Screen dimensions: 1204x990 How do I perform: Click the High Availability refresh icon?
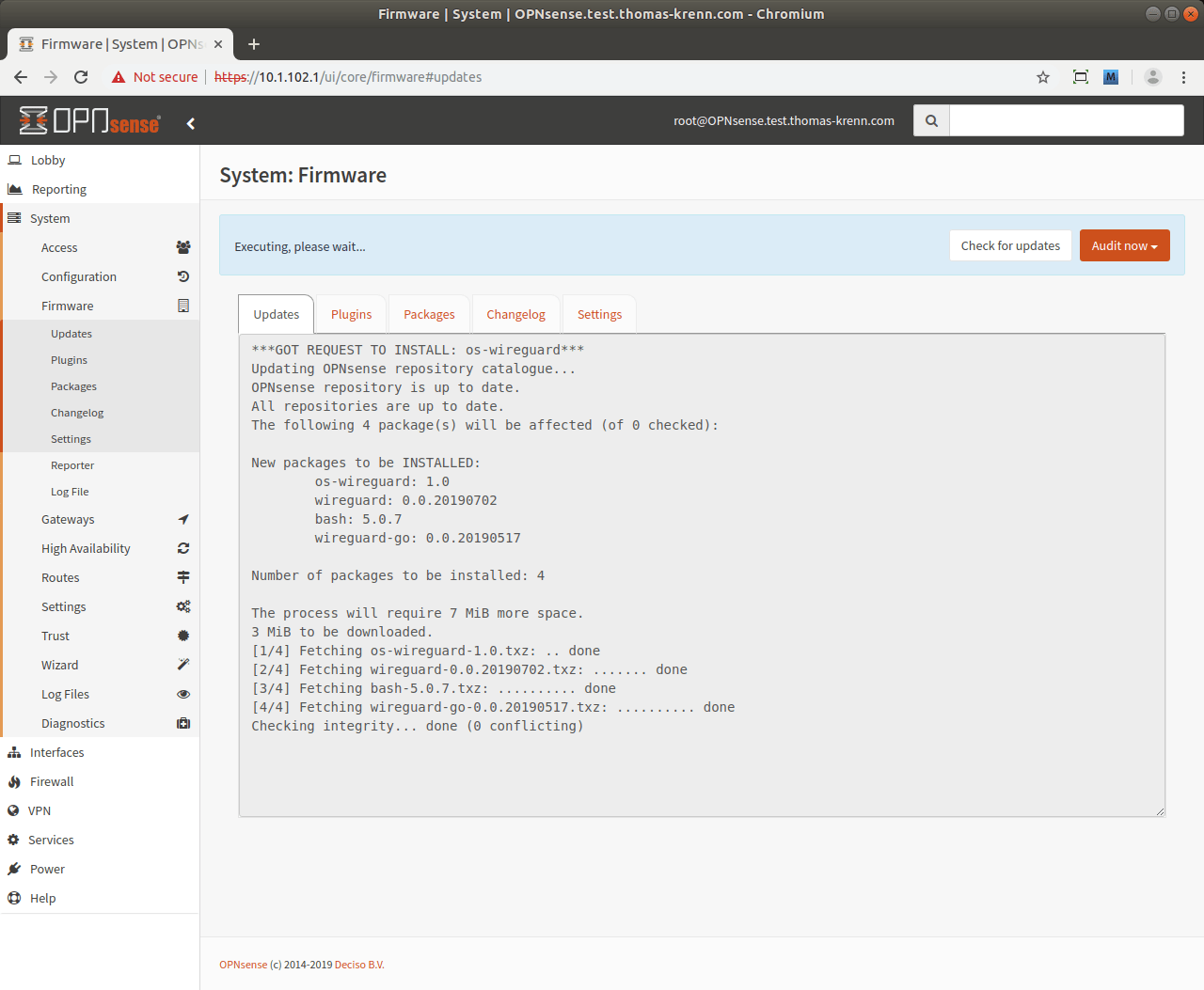point(183,548)
